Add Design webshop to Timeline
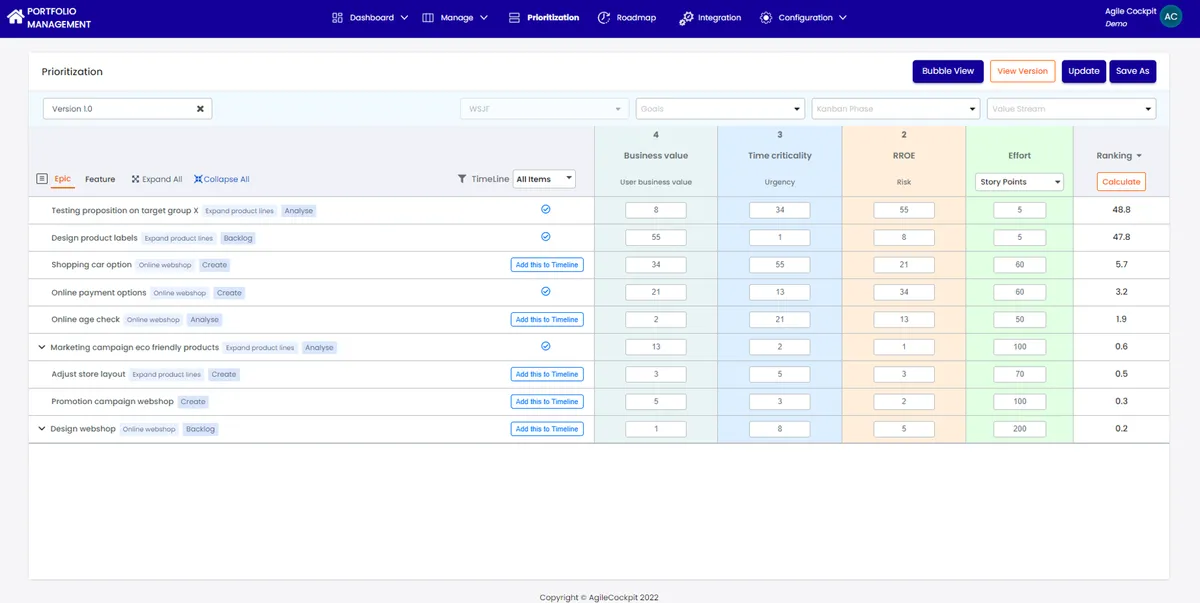 pos(547,429)
